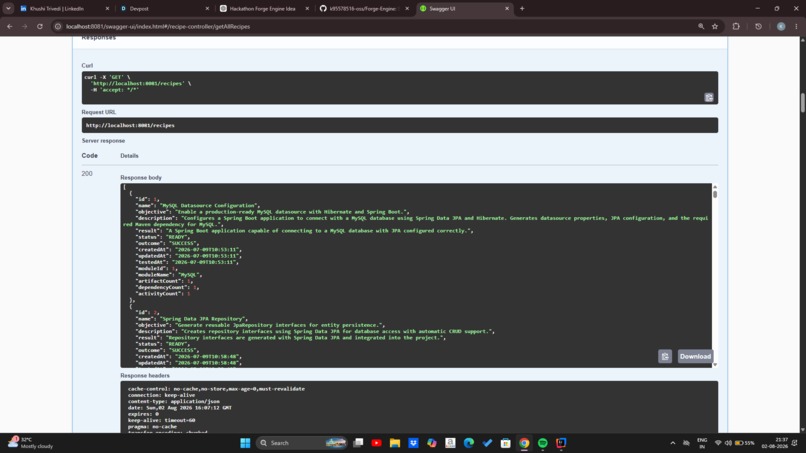Open the browser extensions menu
The width and height of the screenshot is (806, 453).
pyautogui.click(x=736, y=26)
